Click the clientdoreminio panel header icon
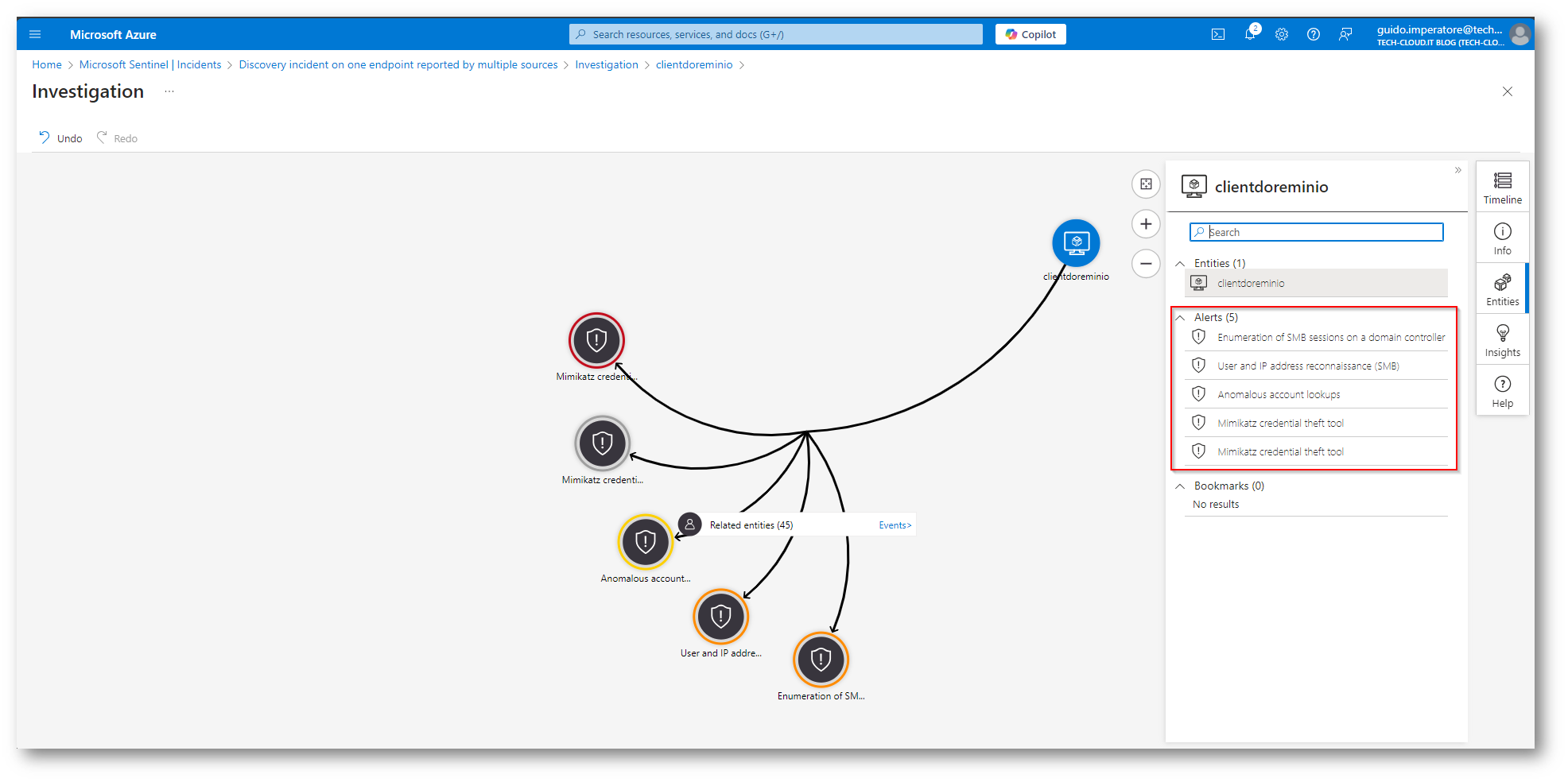The image size is (1568, 782). click(1194, 186)
